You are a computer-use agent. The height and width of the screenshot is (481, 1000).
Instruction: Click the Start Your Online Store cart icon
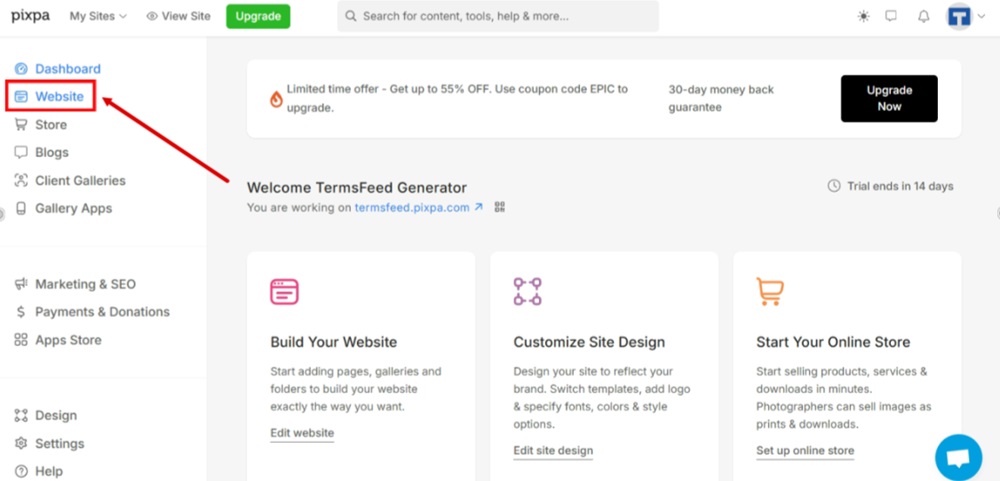tap(770, 292)
